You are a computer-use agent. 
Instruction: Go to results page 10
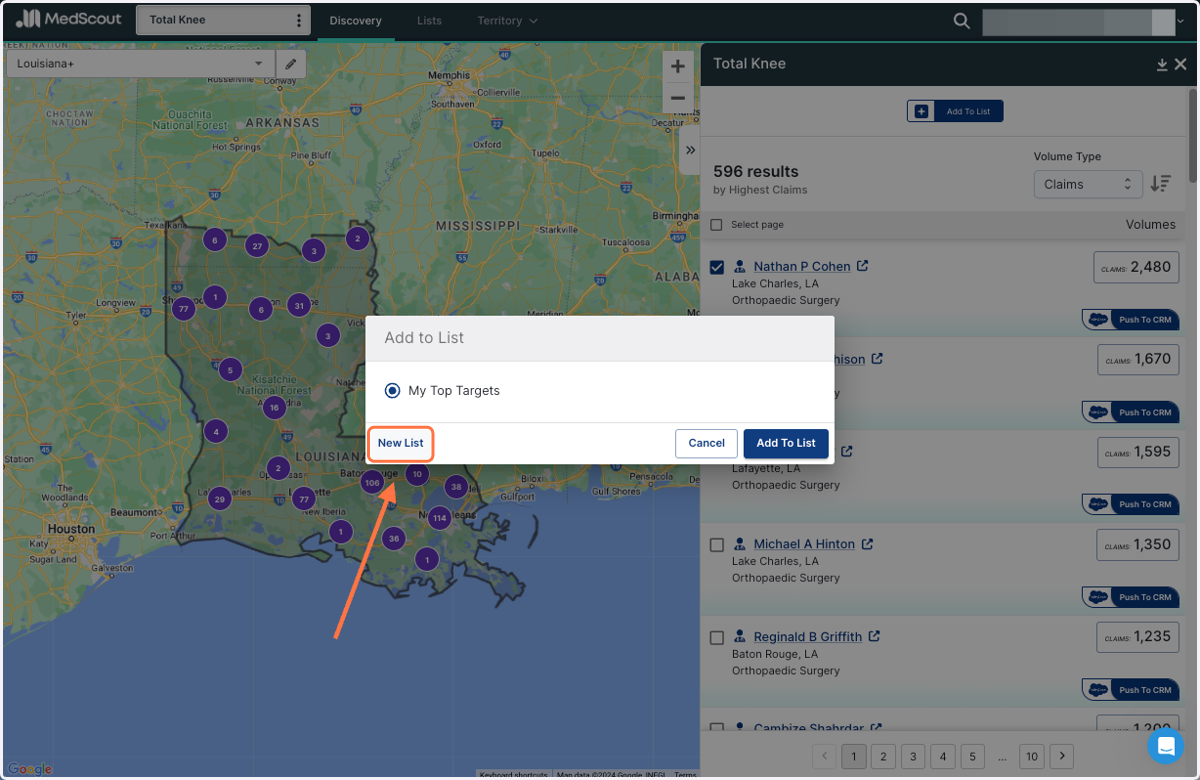pyautogui.click(x=1033, y=757)
